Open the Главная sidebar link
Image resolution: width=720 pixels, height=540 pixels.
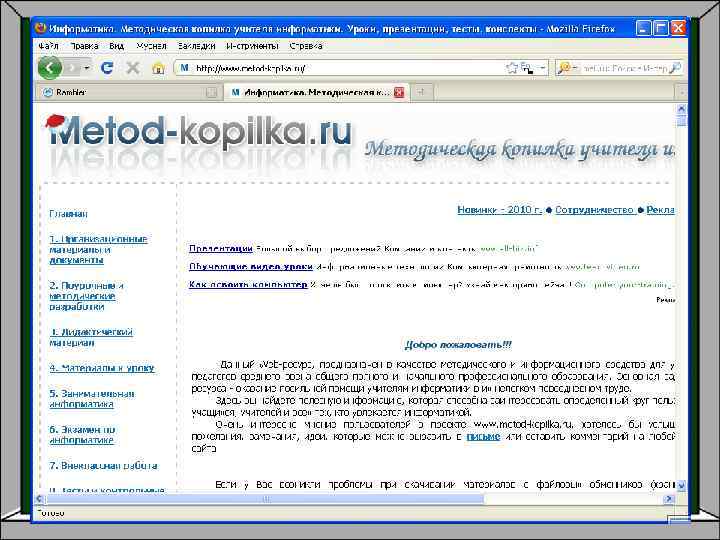[68, 214]
